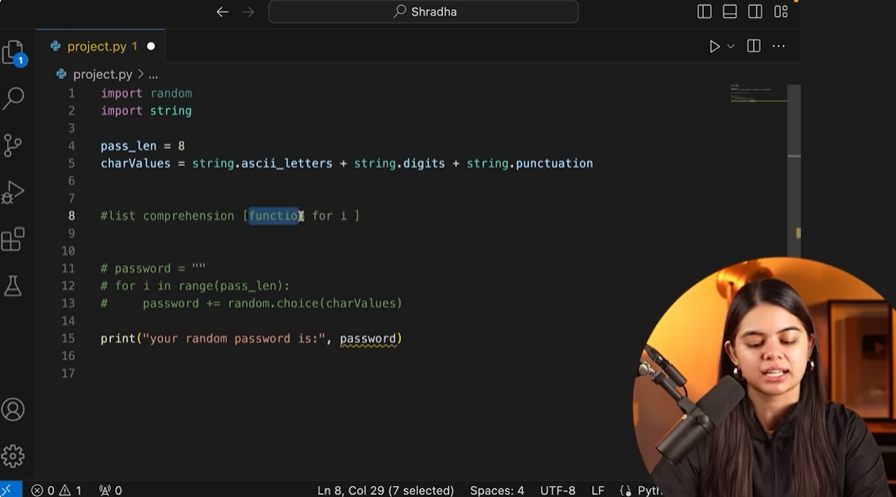Click the vertical editor scrollbar
This screenshot has width=896, height=497.
(794, 170)
